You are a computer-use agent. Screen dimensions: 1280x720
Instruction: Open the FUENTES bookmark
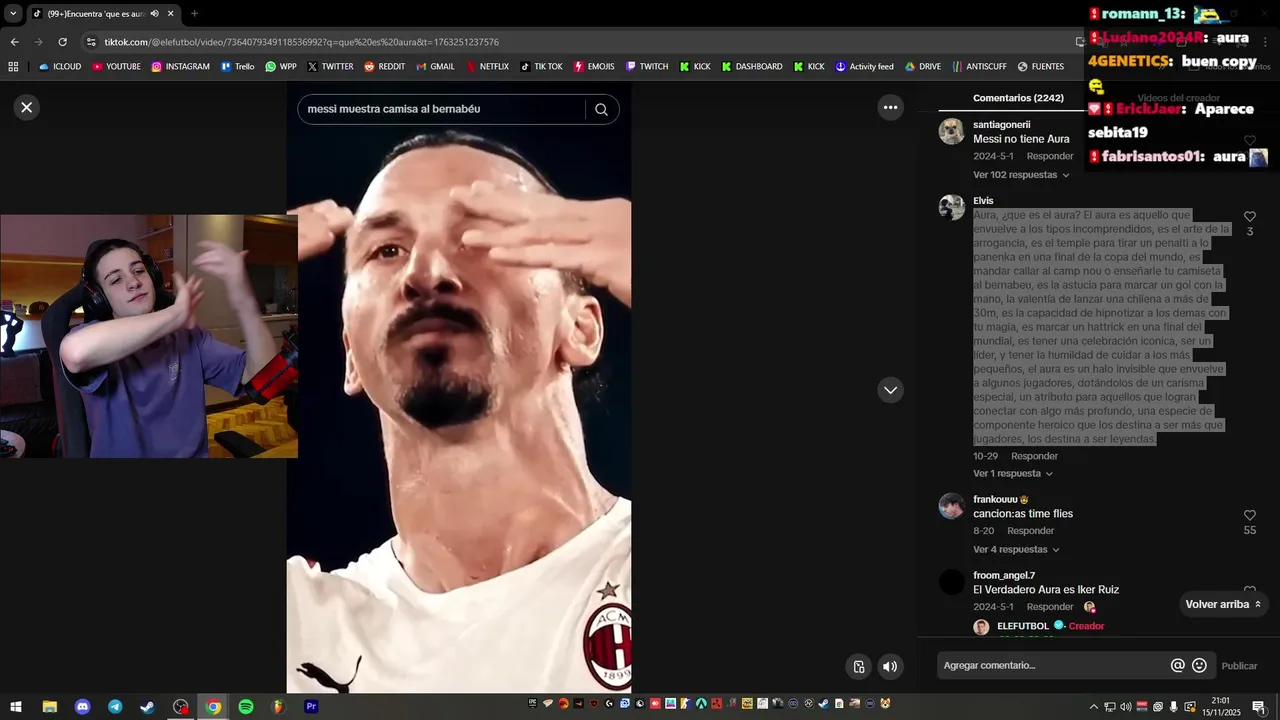[1040, 67]
